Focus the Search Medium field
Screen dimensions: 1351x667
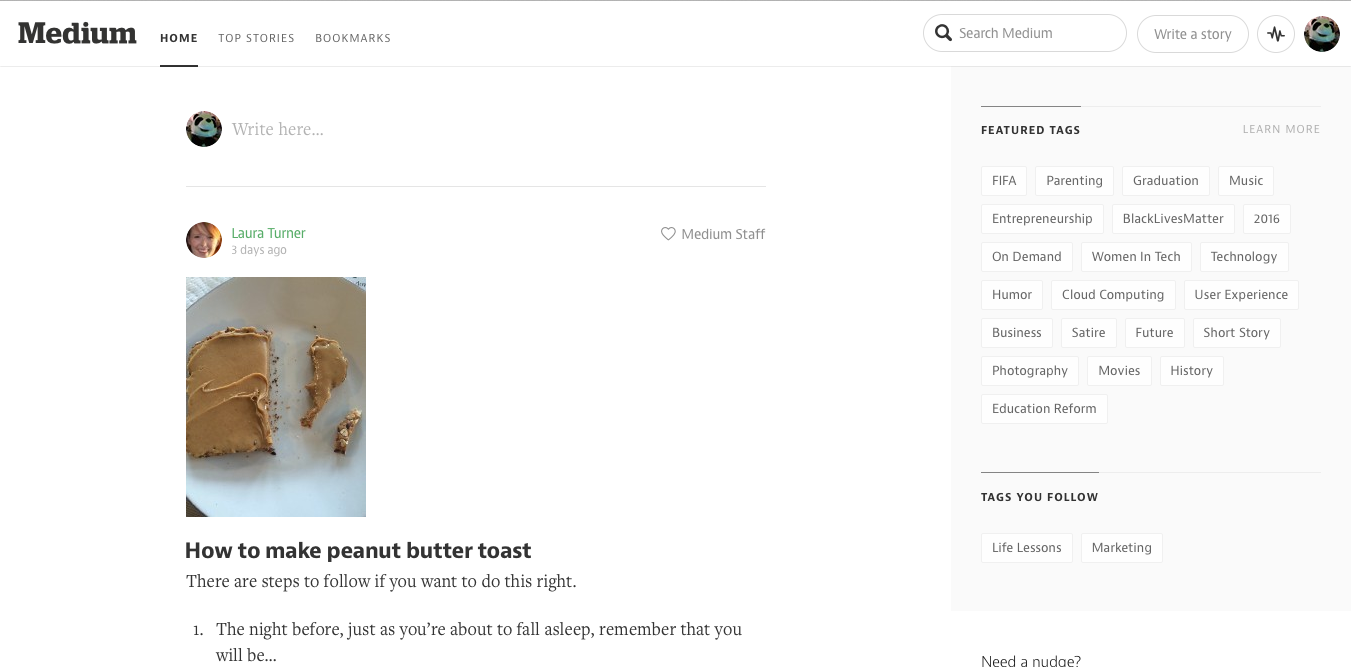[1035, 33]
